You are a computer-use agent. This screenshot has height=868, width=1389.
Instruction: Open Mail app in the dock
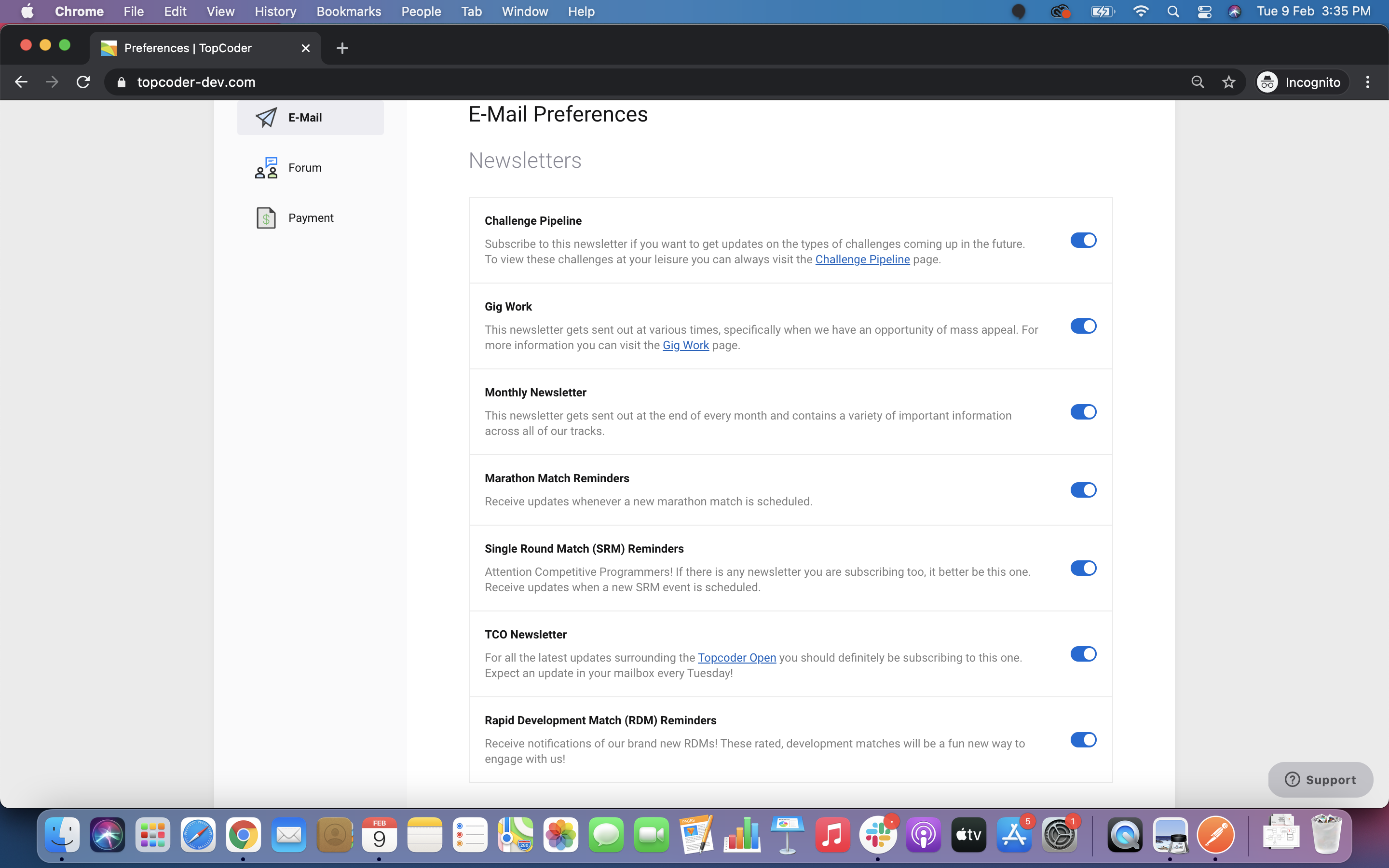289,834
